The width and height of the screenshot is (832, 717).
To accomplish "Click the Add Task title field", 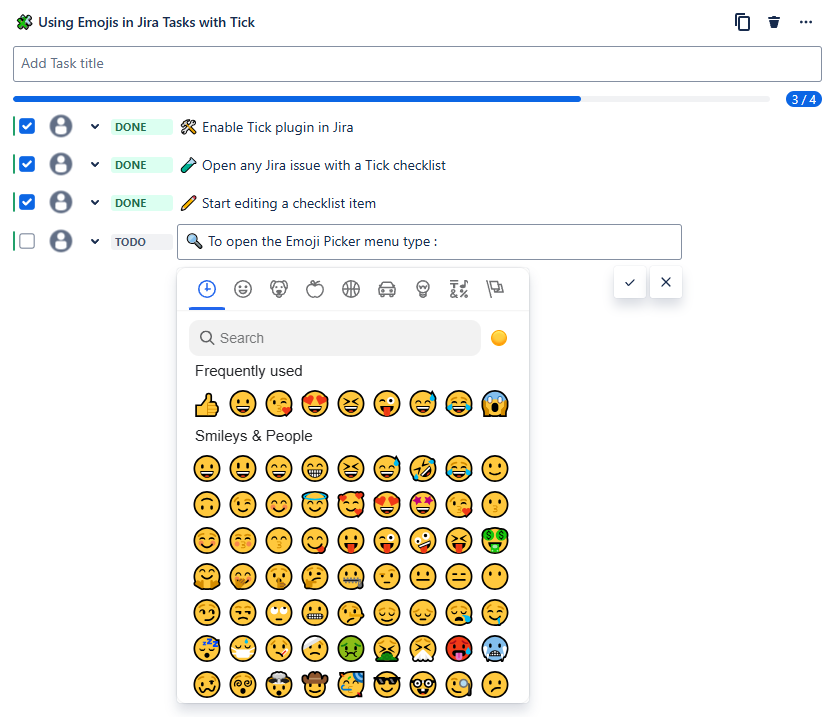I will 418,64.
